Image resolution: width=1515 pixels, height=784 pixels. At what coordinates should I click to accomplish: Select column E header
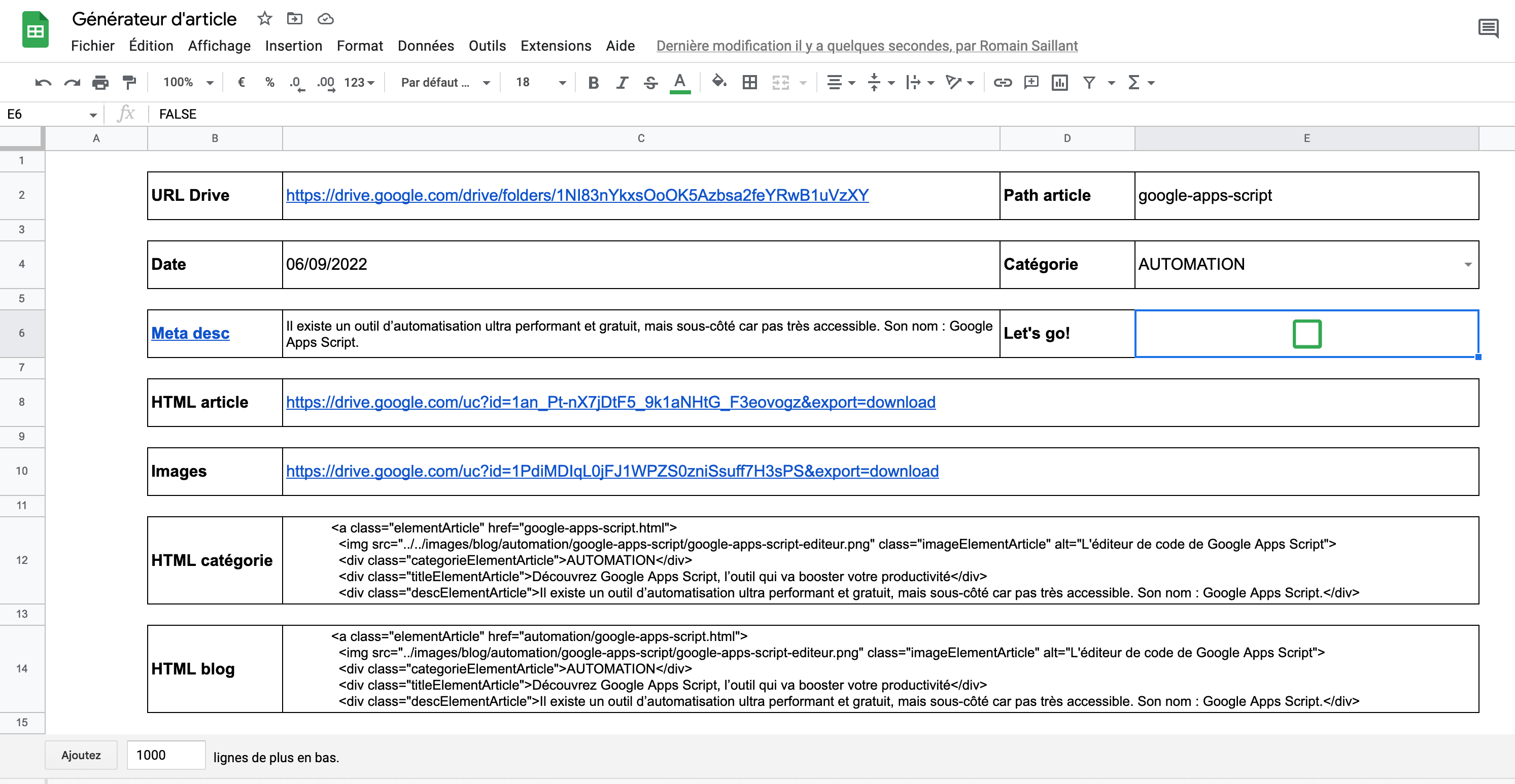click(x=1306, y=139)
